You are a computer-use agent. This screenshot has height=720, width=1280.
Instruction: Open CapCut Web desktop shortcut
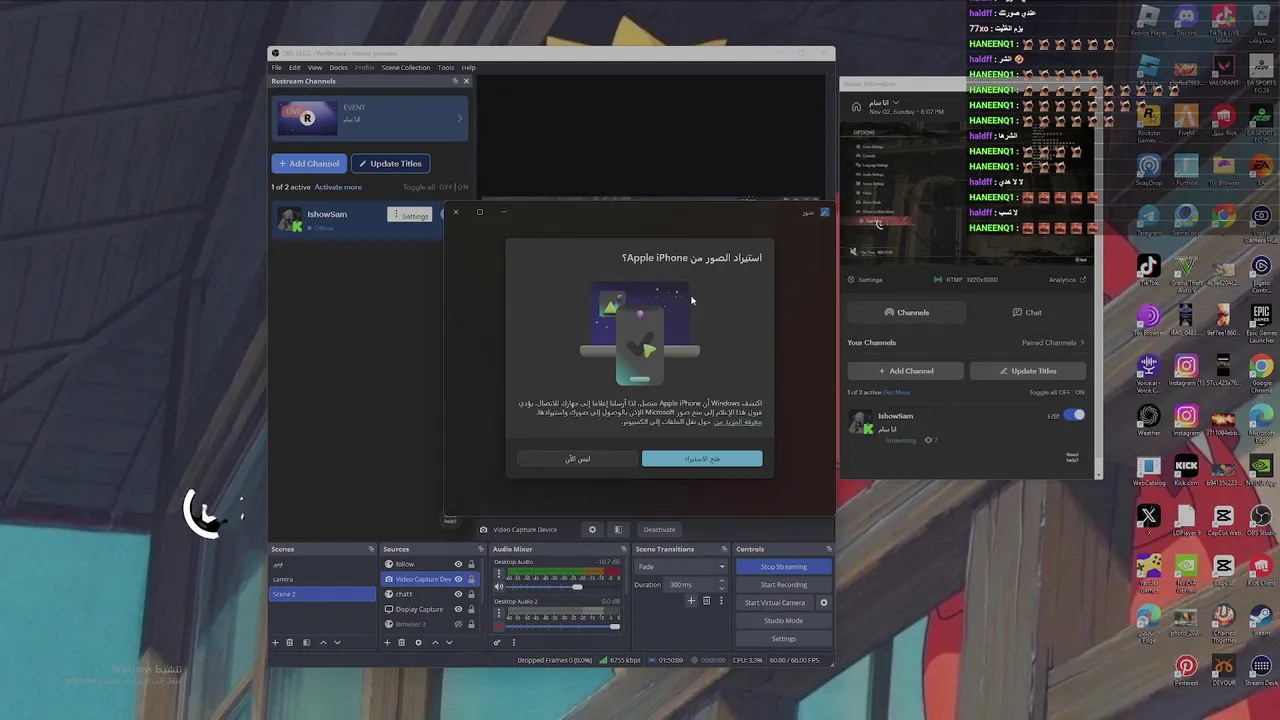coord(1223,521)
